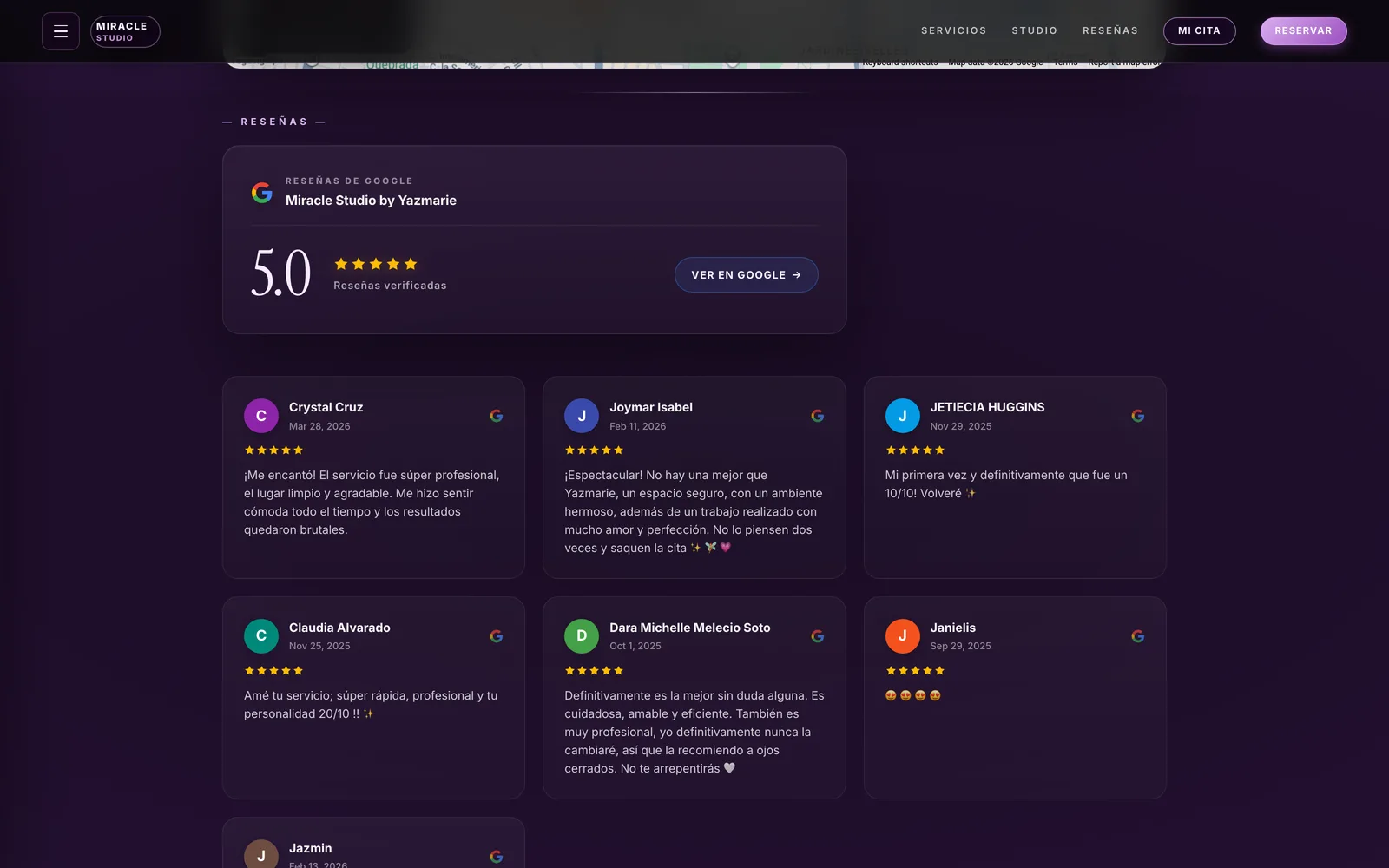Select the name "Janielis"
Viewport: 1389px width, 868px height.
(953, 628)
